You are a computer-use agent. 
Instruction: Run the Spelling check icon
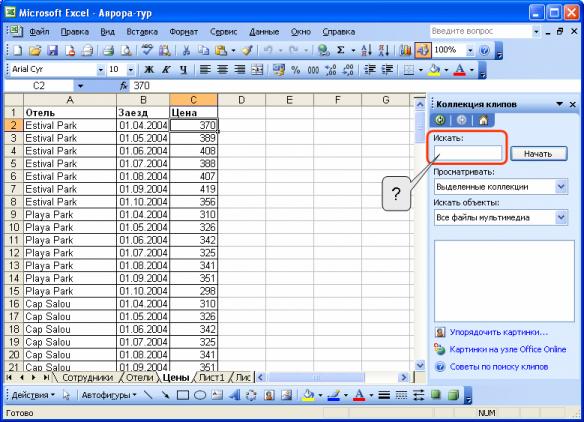(x=147, y=50)
